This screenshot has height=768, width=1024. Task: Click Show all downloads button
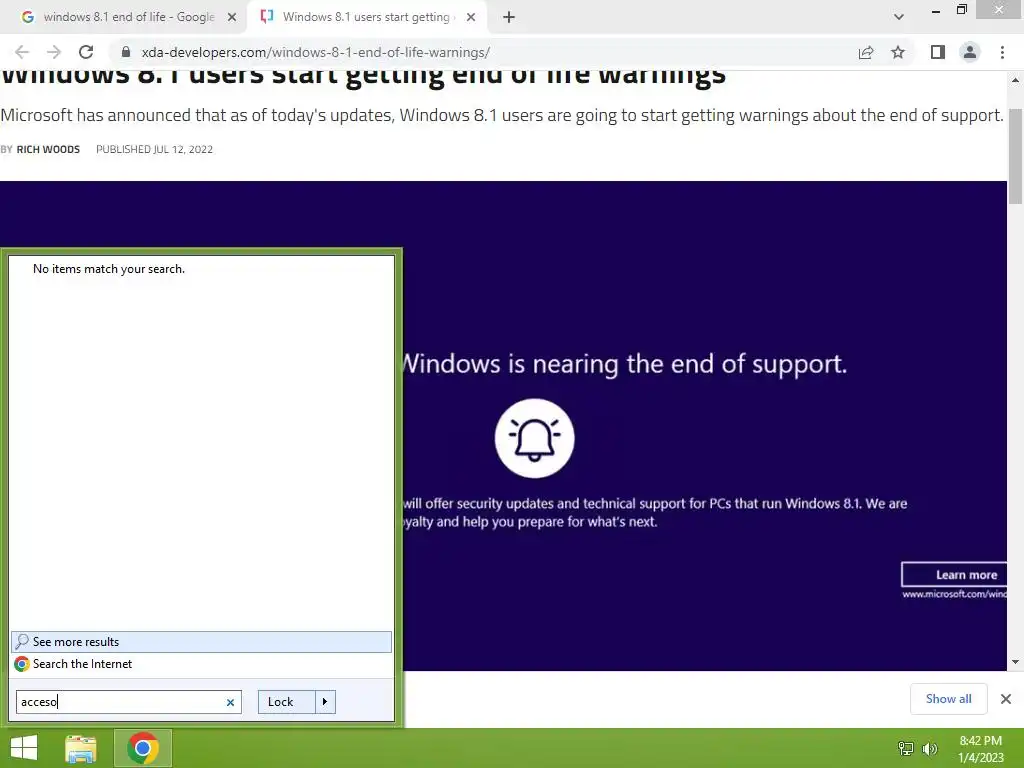pos(948,699)
